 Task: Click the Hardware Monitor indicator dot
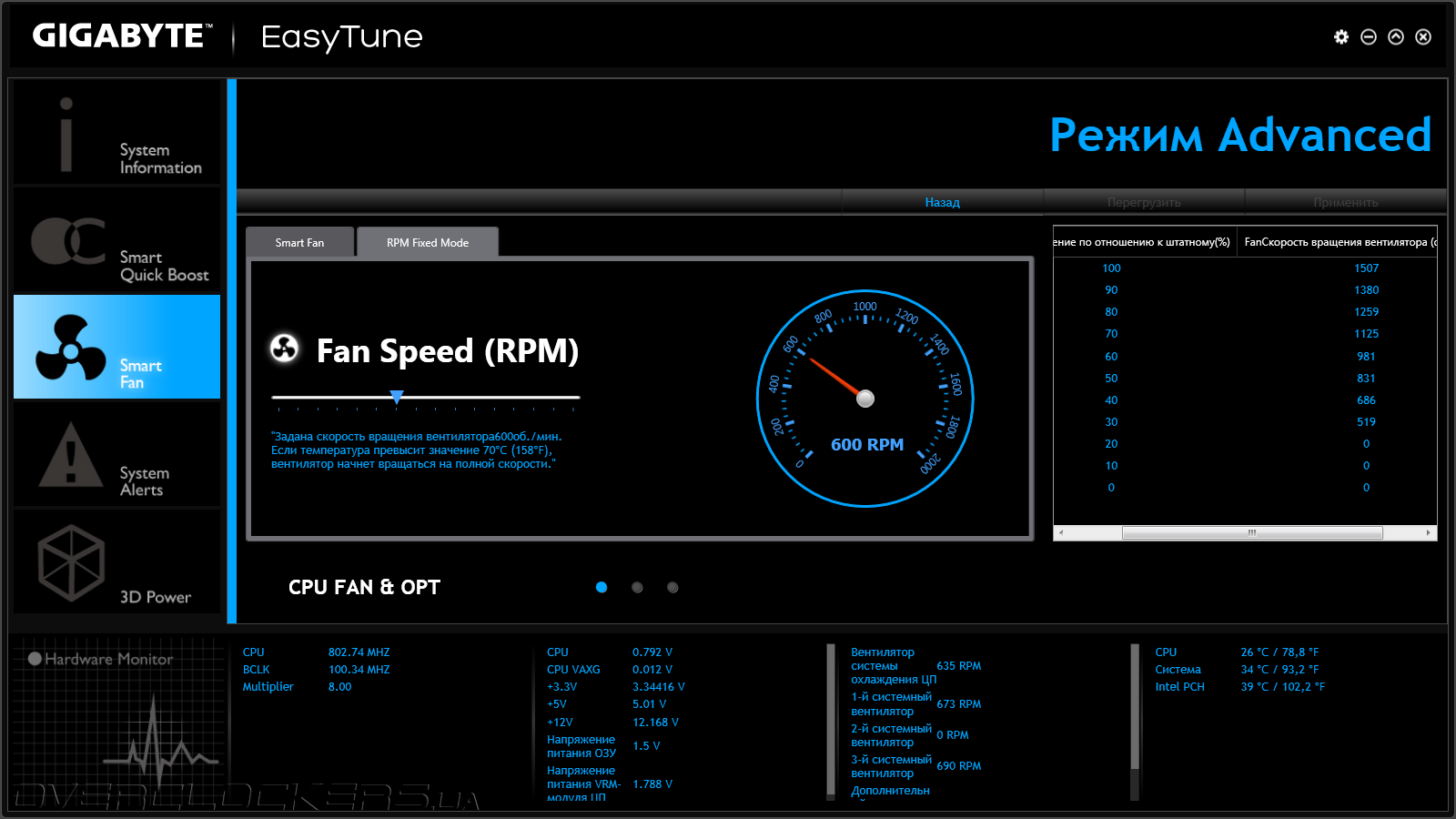[35, 659]
